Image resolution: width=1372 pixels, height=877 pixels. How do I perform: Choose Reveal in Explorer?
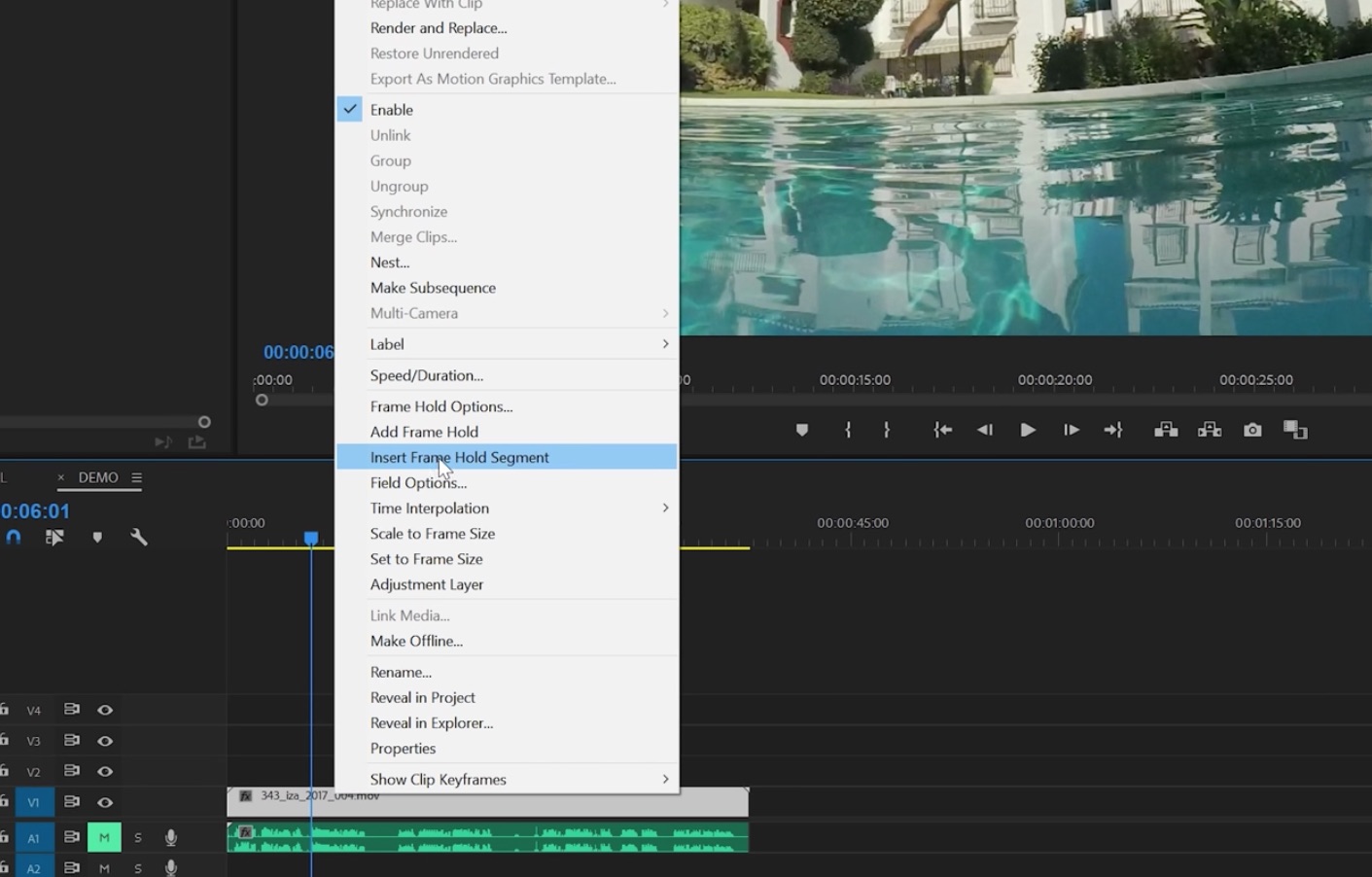point(507,722)
